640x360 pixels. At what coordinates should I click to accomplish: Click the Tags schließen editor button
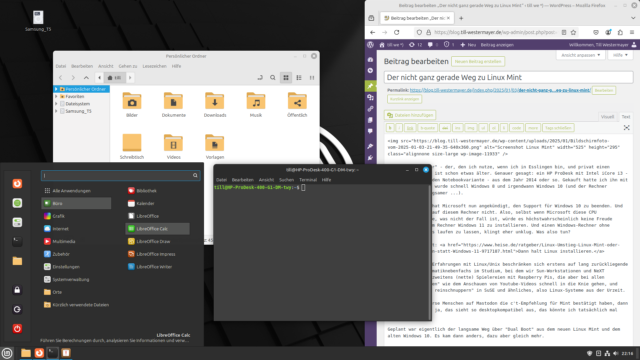coord(558,128)
